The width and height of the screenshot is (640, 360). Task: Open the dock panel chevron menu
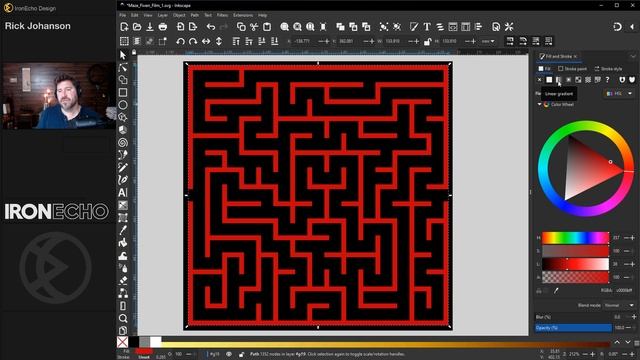[633, 56]
